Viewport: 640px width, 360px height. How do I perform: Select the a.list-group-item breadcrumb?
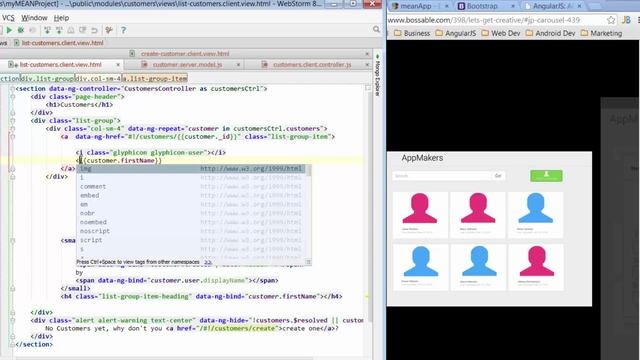(155, 78)
